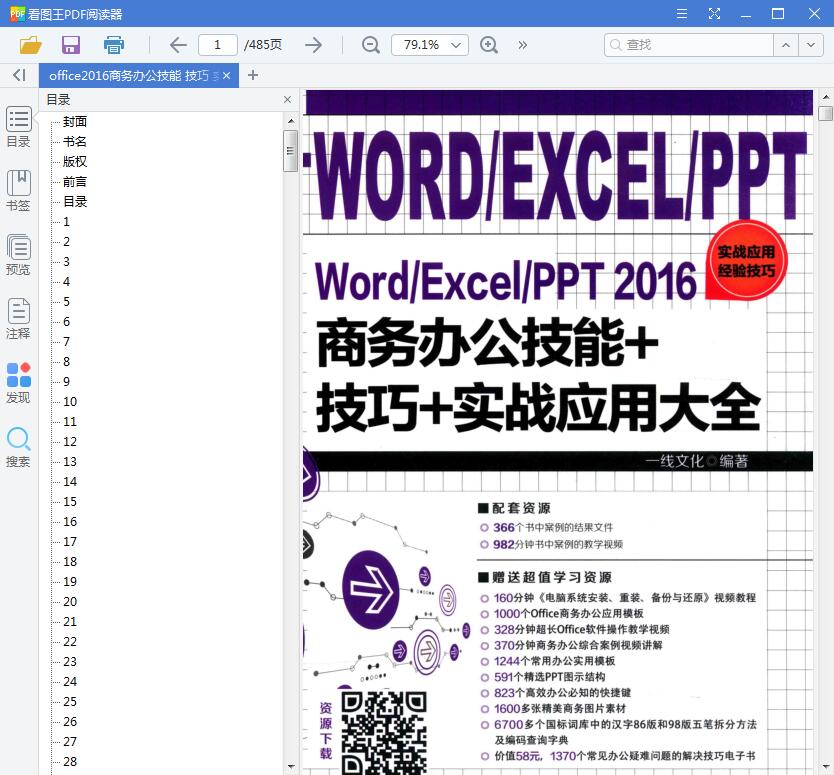Open a file with the folder icon
The width and height of the screenshot is (834, 775).
tap(30, 45)
